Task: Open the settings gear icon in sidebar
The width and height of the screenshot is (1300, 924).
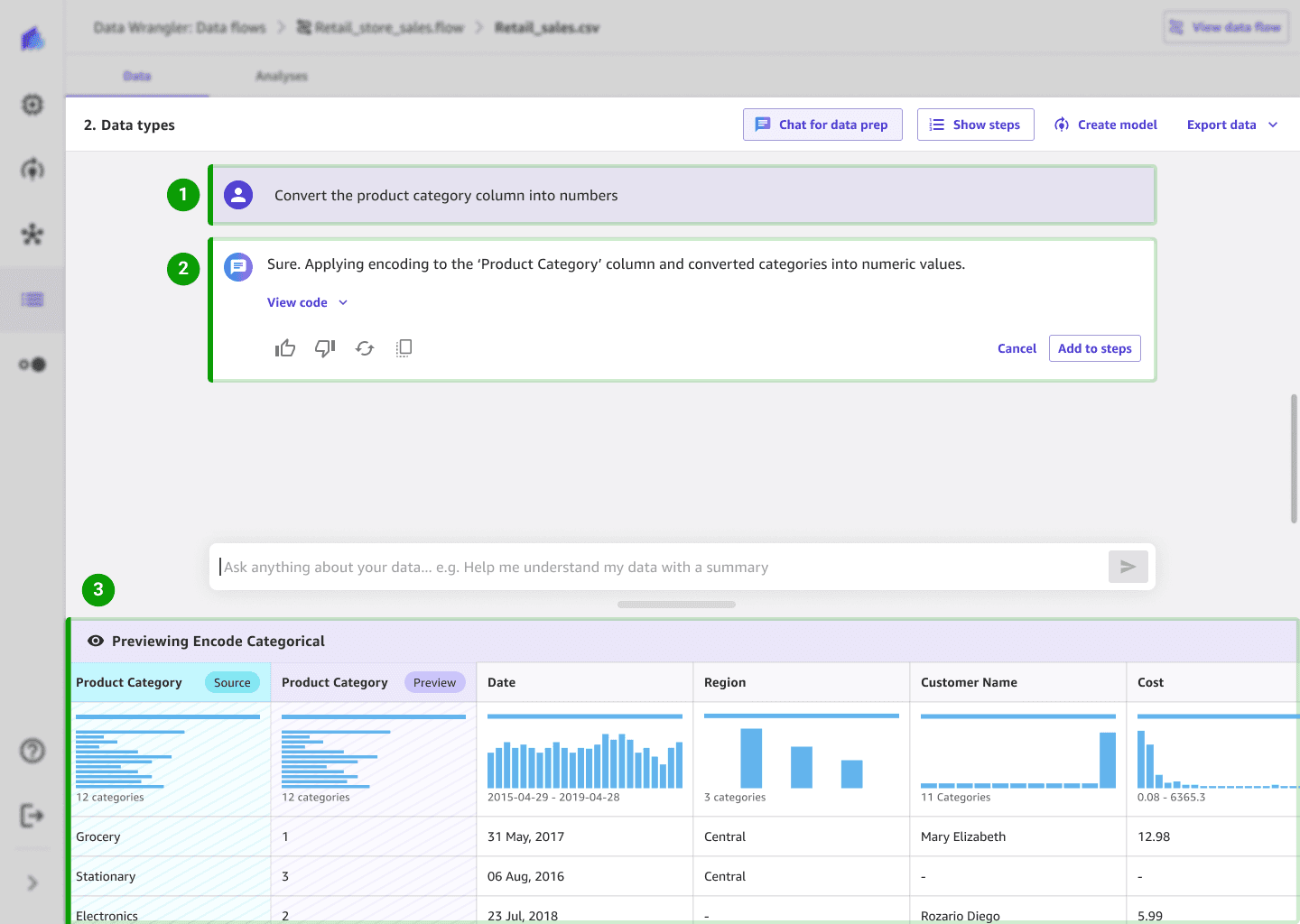Action: tap(32, 105)
